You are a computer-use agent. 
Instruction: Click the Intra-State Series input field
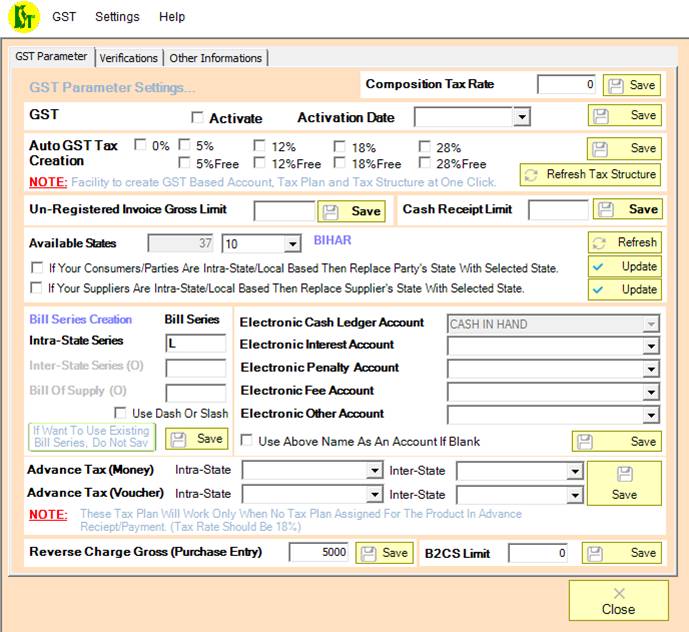tap(196, 344)
